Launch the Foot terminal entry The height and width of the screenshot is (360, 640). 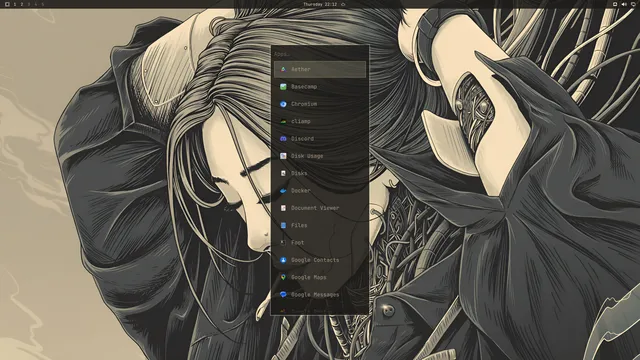point(320,242)
